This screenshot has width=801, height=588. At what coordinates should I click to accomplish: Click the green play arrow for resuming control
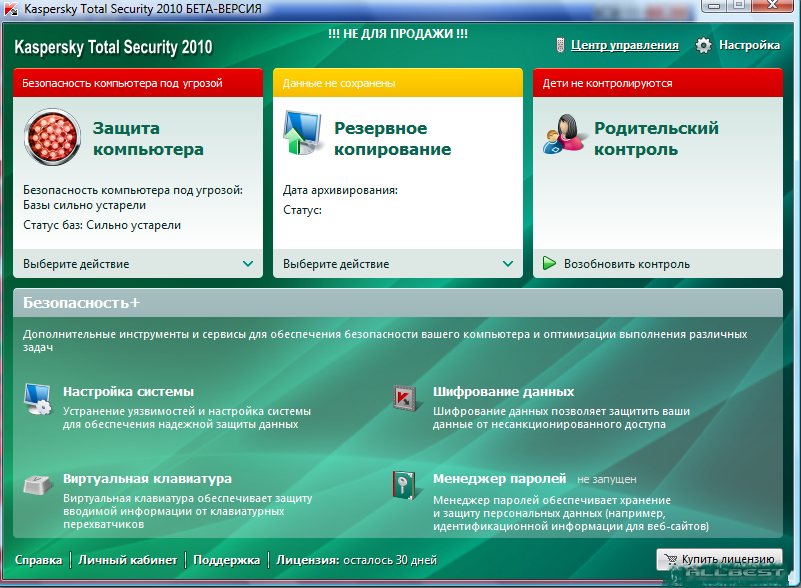pyautogui.click(x=549, y=264)
